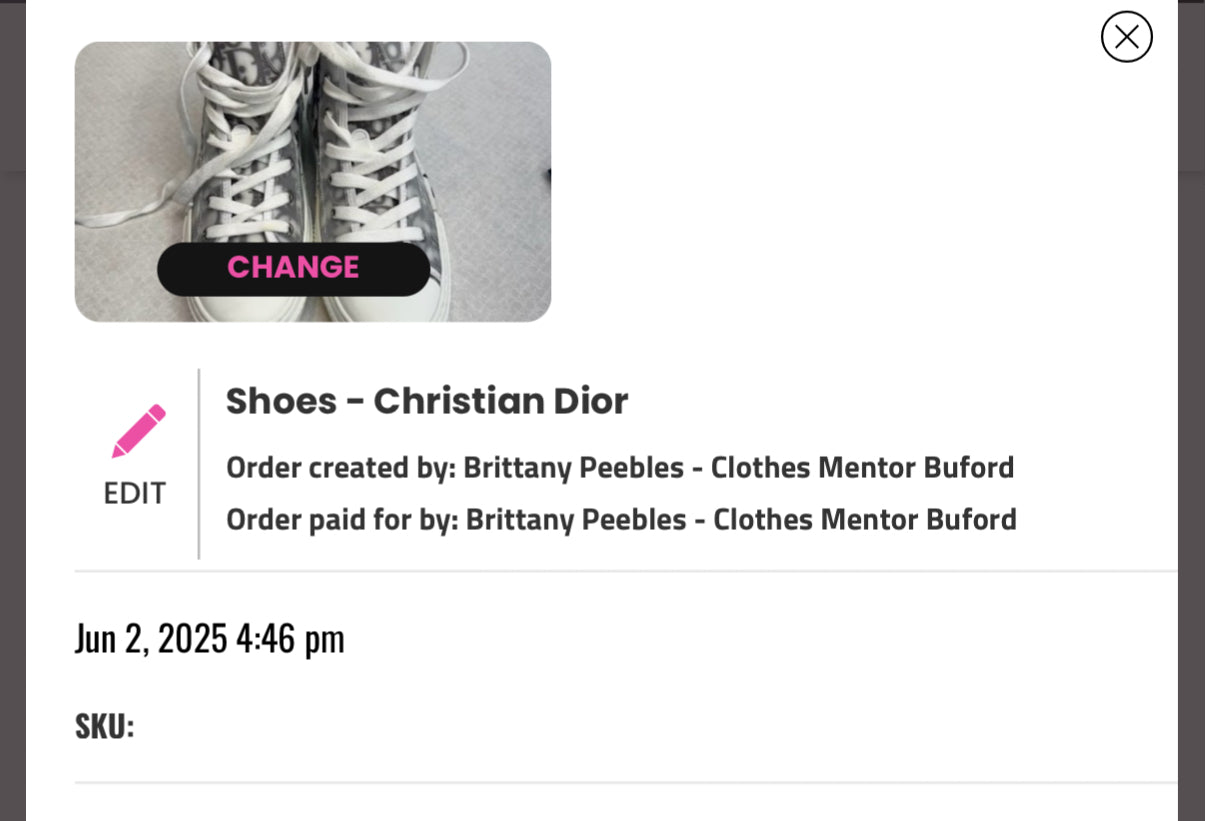
Task: Click the 'Order paid for by' line
Action: (621, 519)
